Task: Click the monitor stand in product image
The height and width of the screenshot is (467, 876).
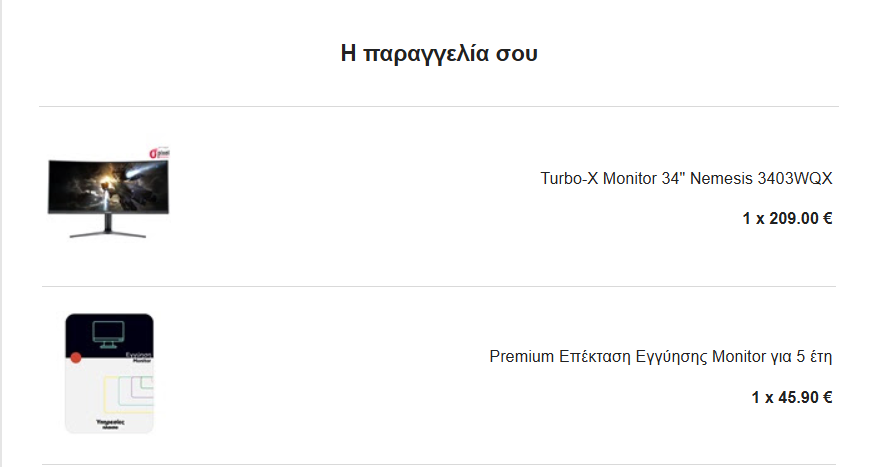Action: point(108,226)
